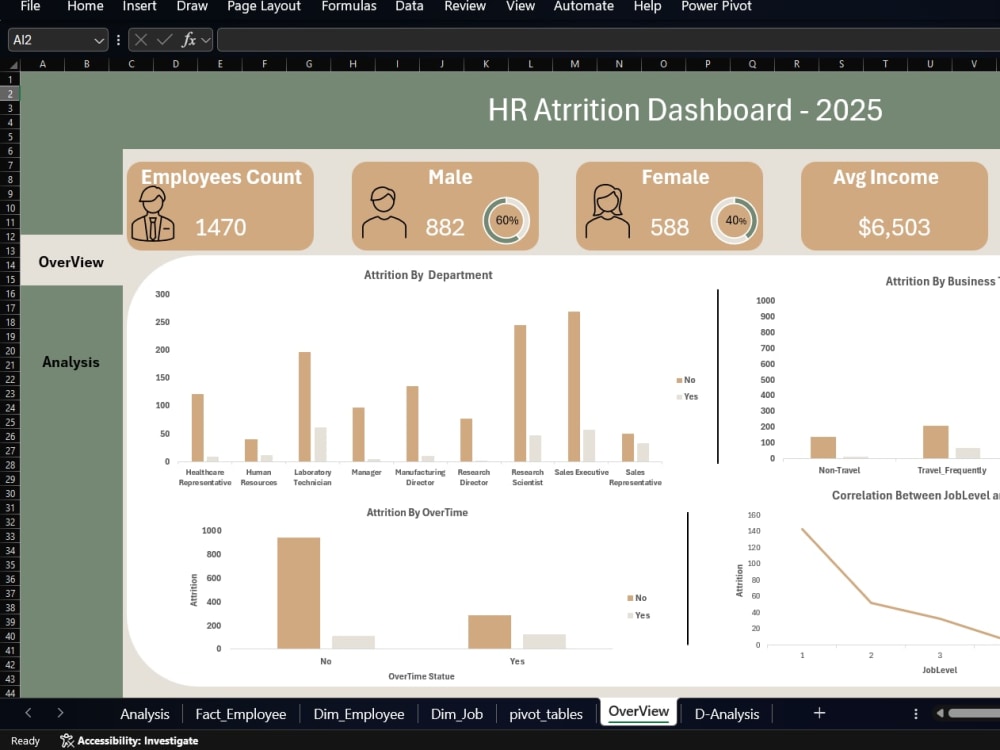Click the Research Scientist No bar
1000x750 pixels.
(x=520, y=393)
